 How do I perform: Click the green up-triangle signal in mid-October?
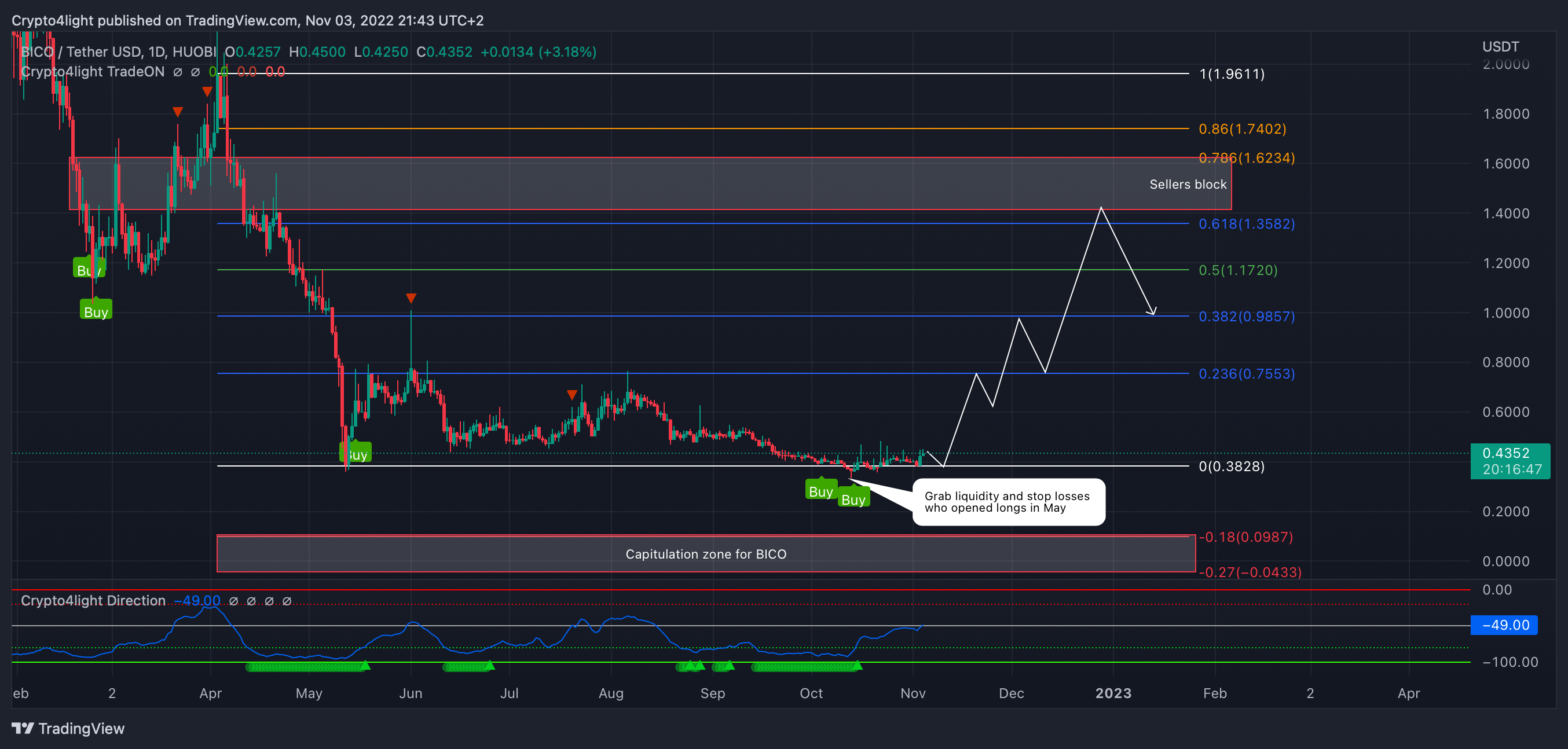click(857, 666)
